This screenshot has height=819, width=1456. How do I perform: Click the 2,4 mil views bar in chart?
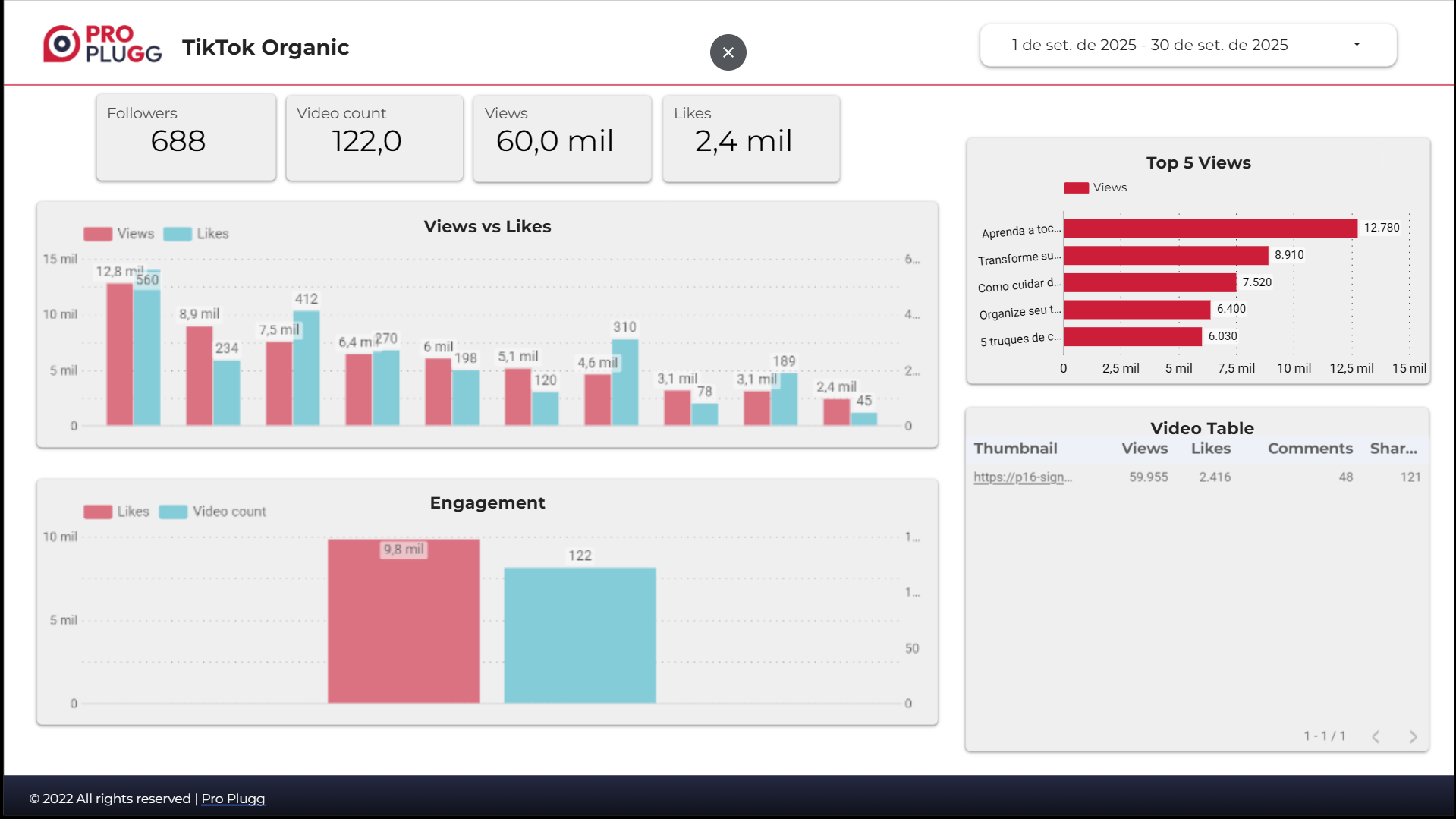(x=837, y=412)
